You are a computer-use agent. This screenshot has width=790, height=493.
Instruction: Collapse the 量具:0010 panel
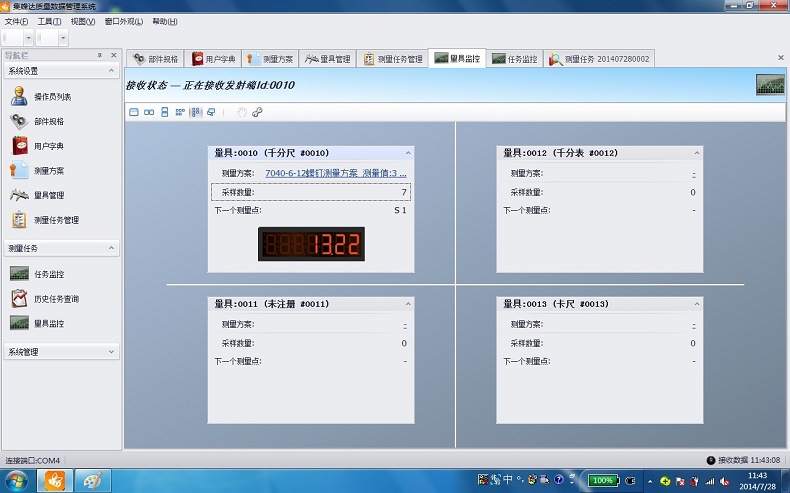(x=407, y=153)
